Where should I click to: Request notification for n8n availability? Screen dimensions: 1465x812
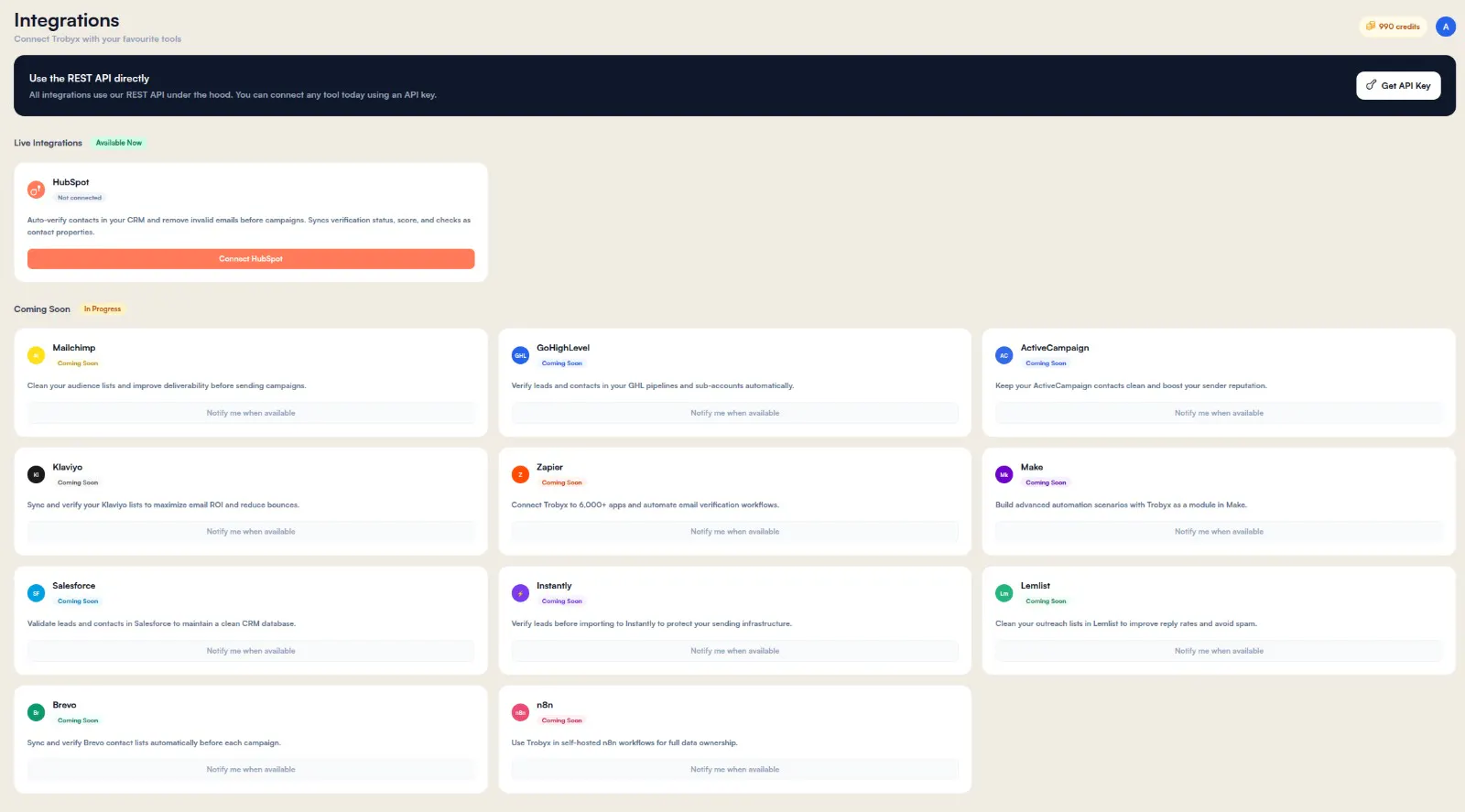click(735, 770)
